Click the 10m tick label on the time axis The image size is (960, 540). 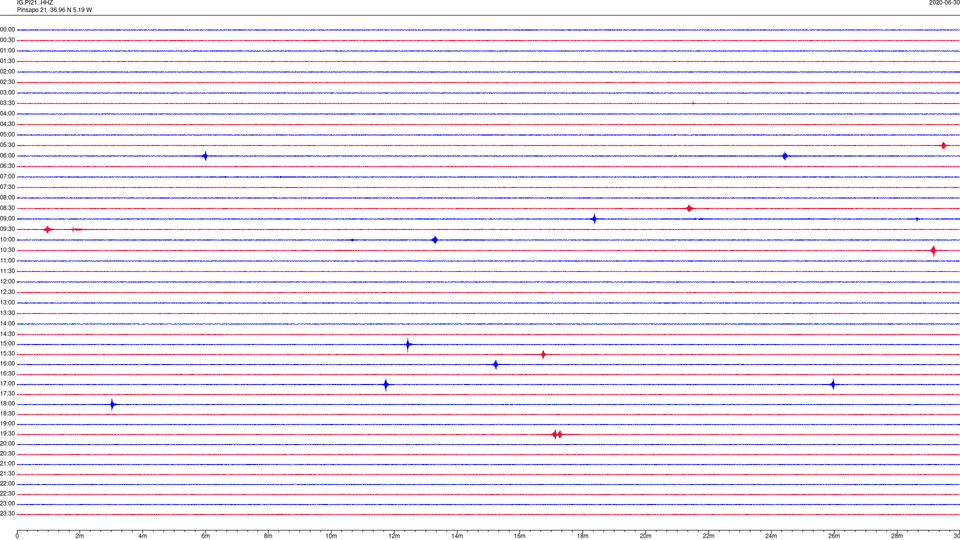coord(331,536)
